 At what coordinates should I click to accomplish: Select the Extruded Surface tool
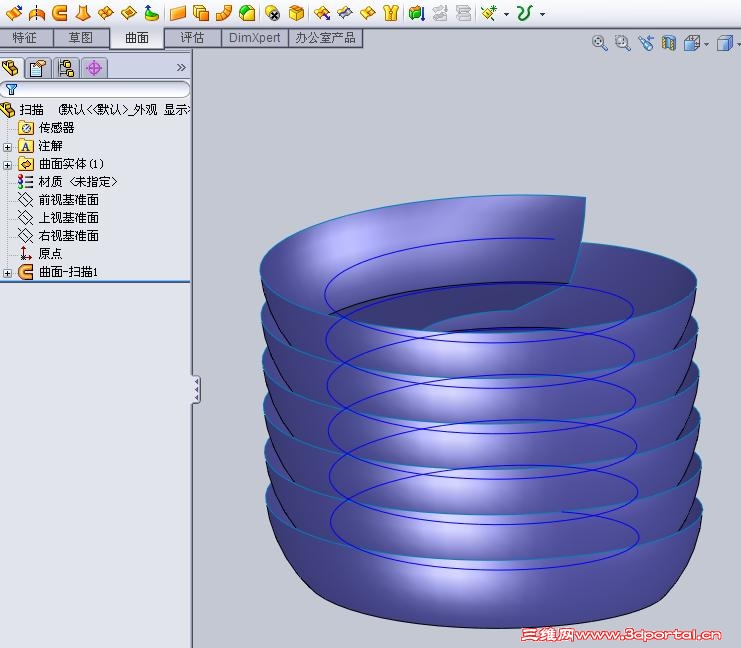pos(14,13)
